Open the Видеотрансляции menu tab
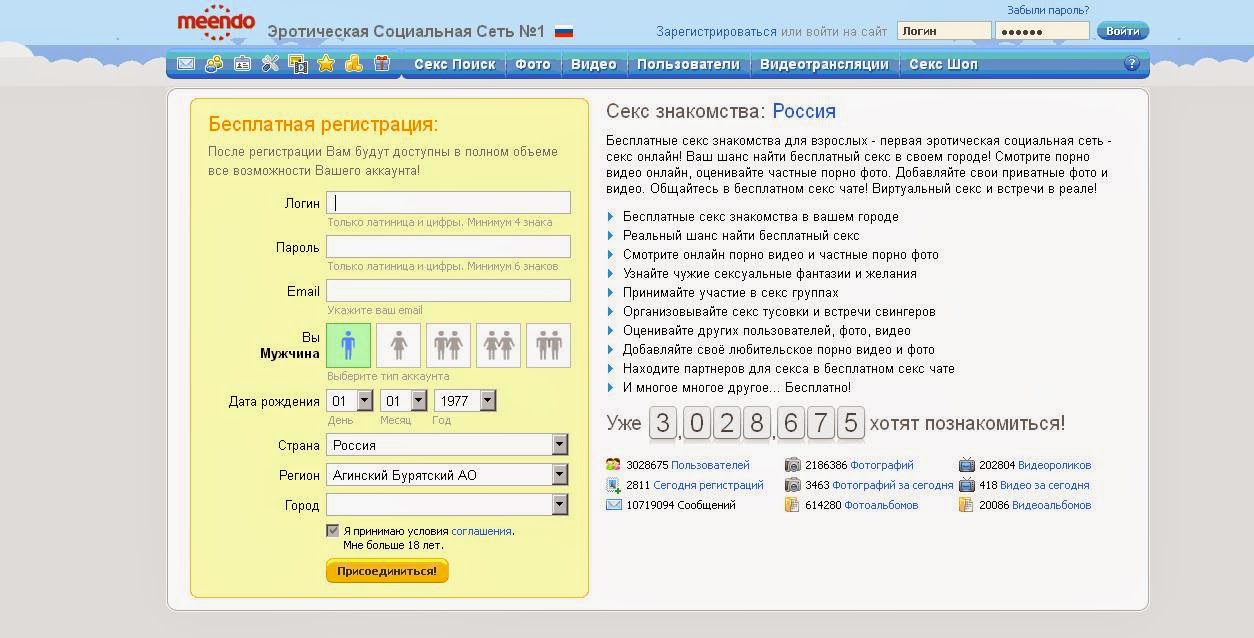The image size is (1254, 638). [824, 64]
